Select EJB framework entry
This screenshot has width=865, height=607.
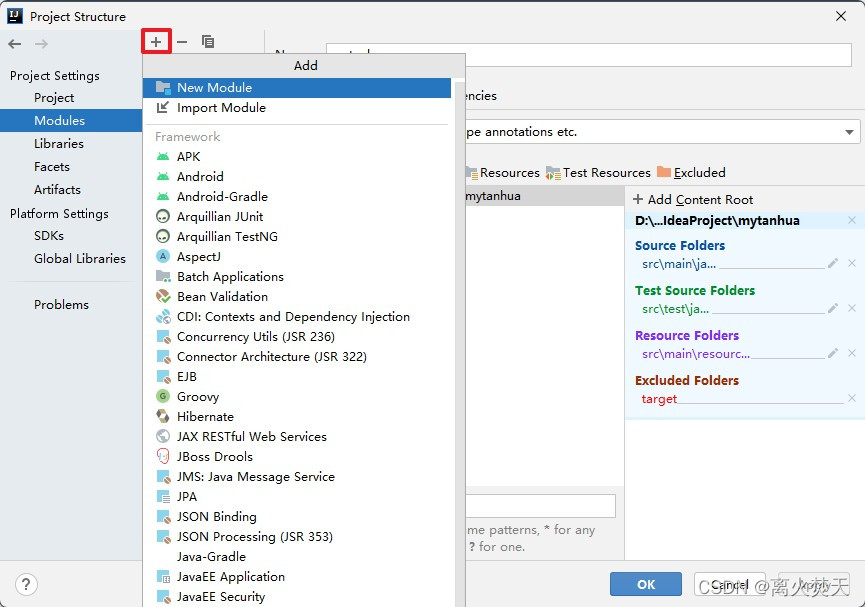tap(297, 377)
